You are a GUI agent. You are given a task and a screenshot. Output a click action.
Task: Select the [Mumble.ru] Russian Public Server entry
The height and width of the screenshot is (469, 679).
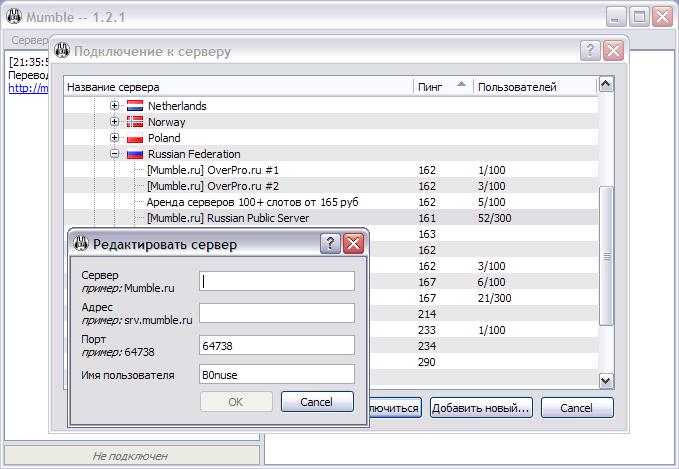228,218
